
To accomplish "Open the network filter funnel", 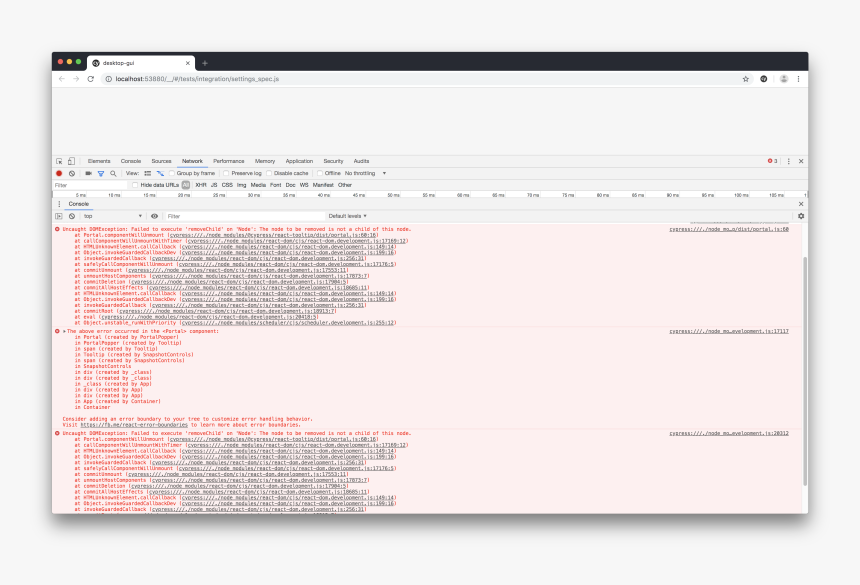I will coord(100,173).
